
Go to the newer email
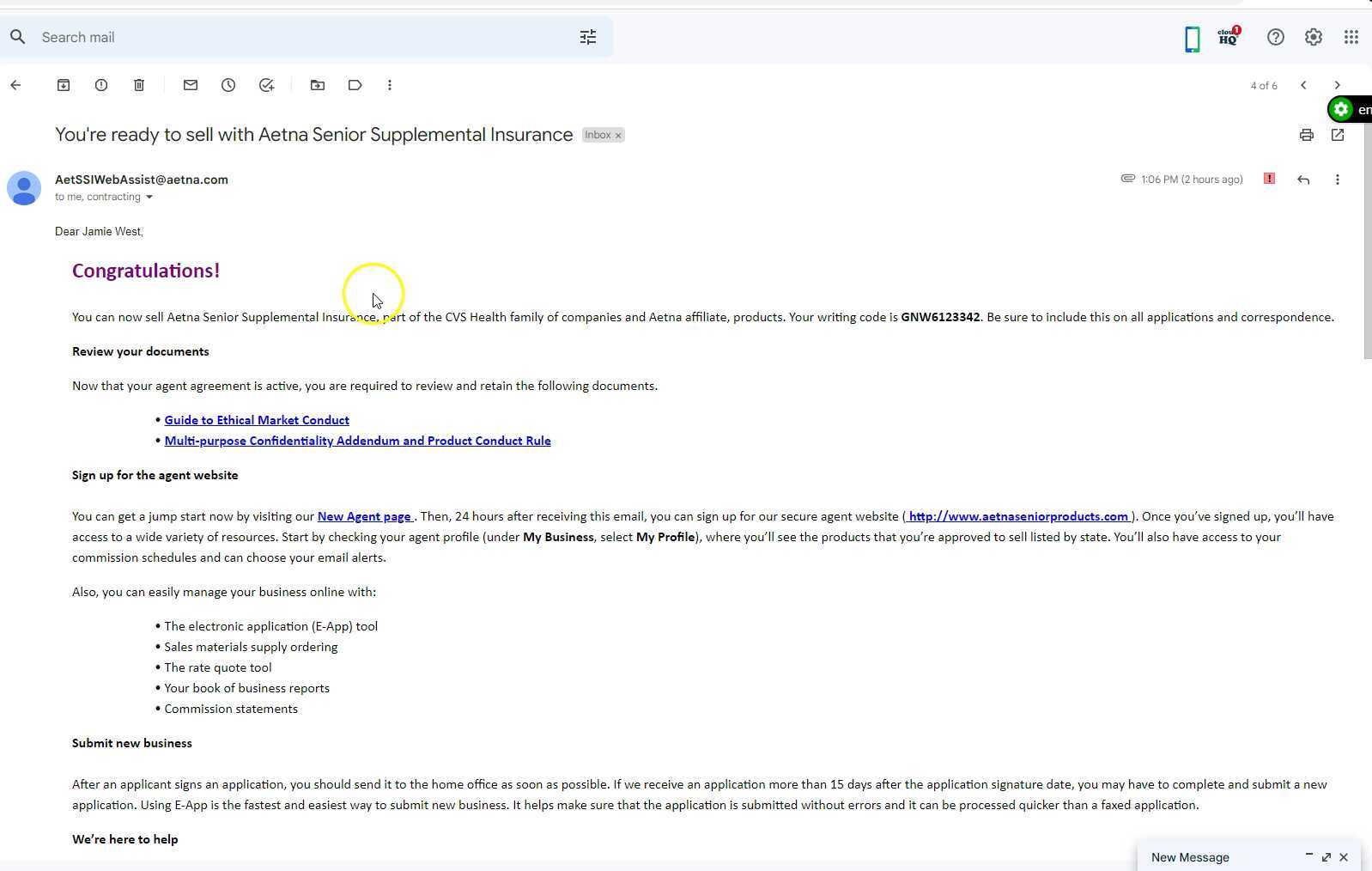(x=1303, y=85)
